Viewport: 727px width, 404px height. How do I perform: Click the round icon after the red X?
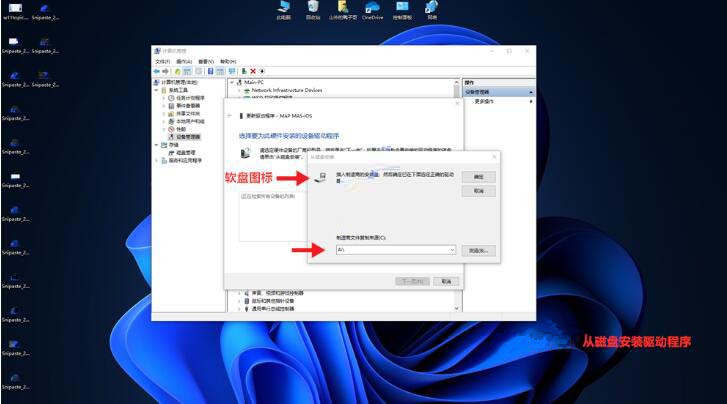(x=262, y=71)
